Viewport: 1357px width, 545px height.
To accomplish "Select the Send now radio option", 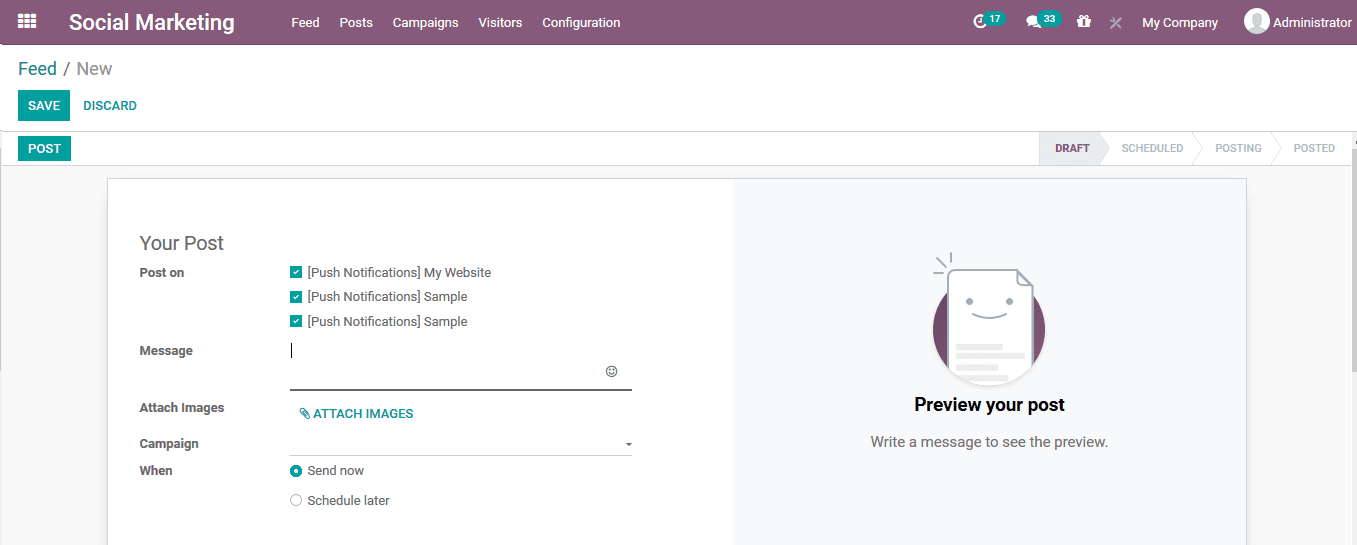I will 296,471.
